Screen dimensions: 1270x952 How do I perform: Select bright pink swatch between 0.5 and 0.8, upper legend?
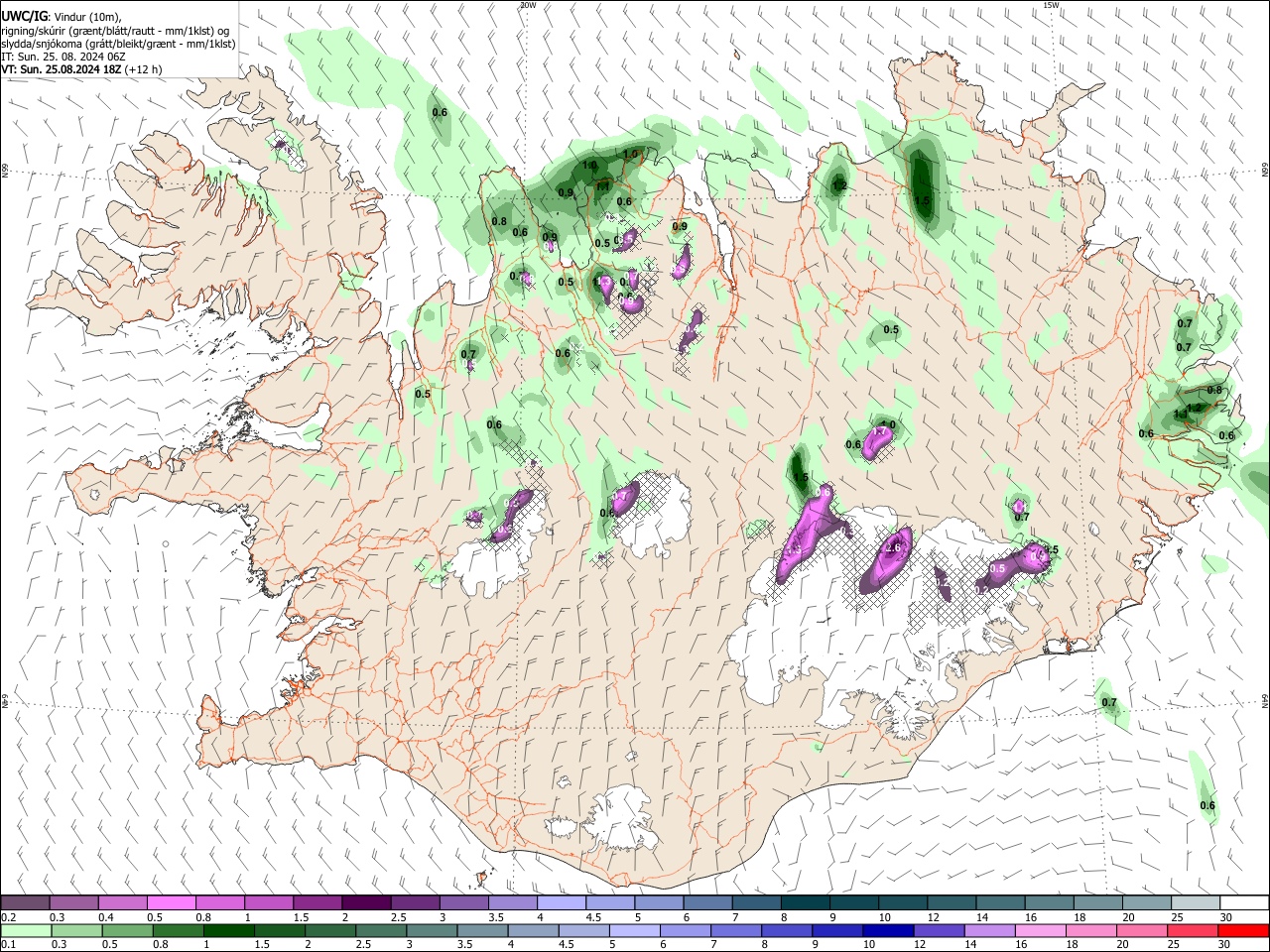click(172, 902)
